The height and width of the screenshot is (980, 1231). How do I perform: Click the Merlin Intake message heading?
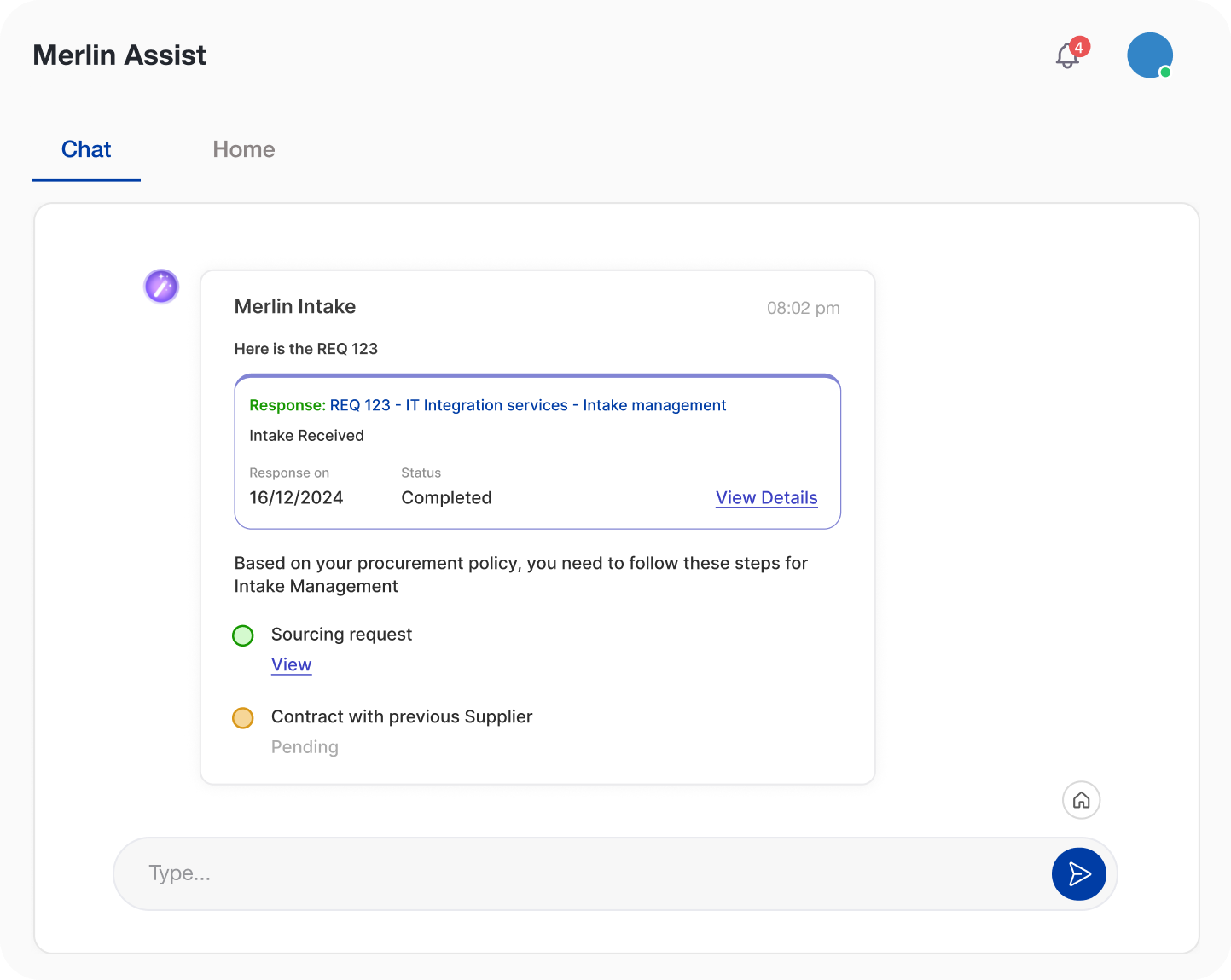click(295, 307)
